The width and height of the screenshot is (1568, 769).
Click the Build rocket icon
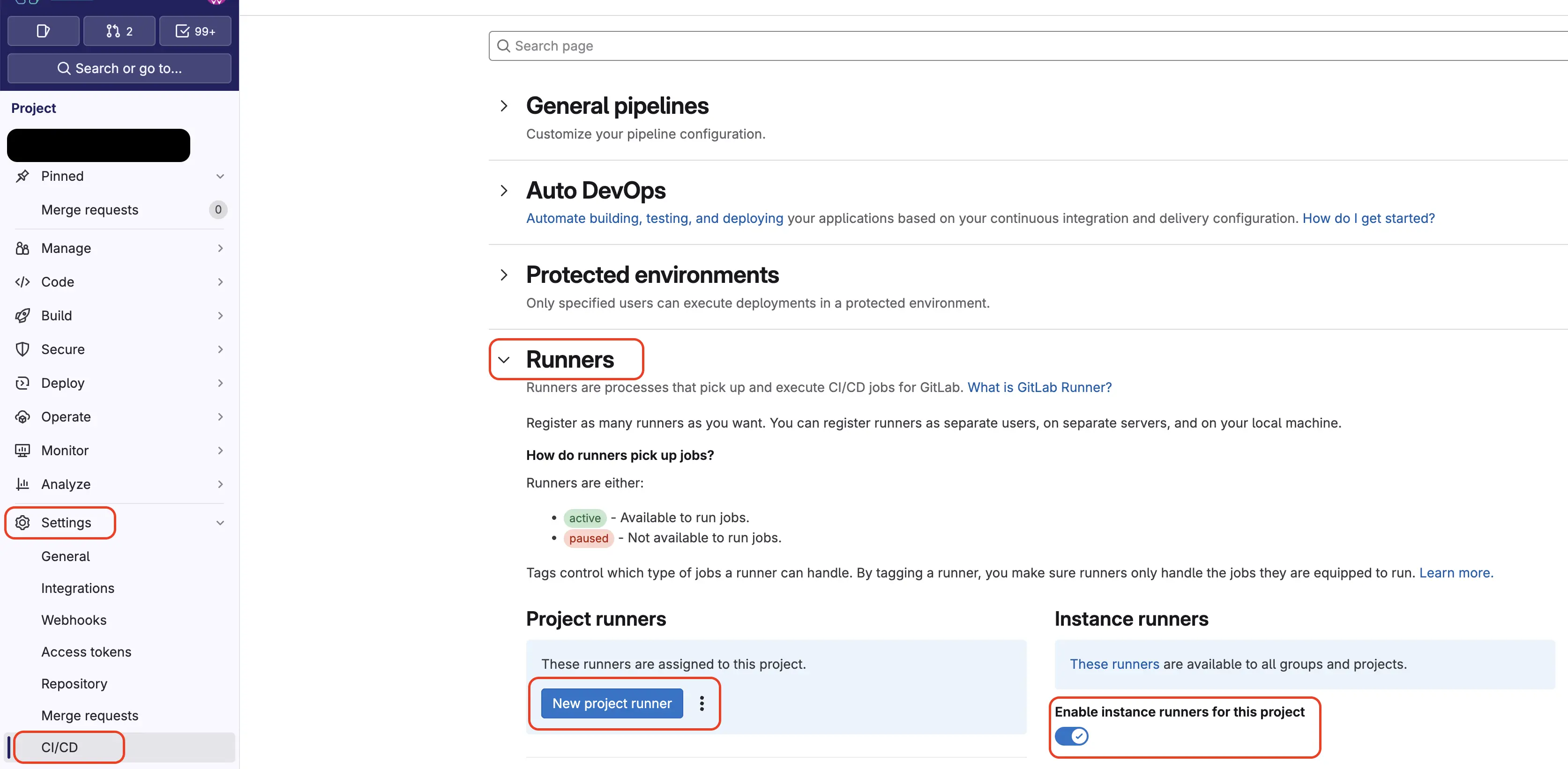[22, 316]
